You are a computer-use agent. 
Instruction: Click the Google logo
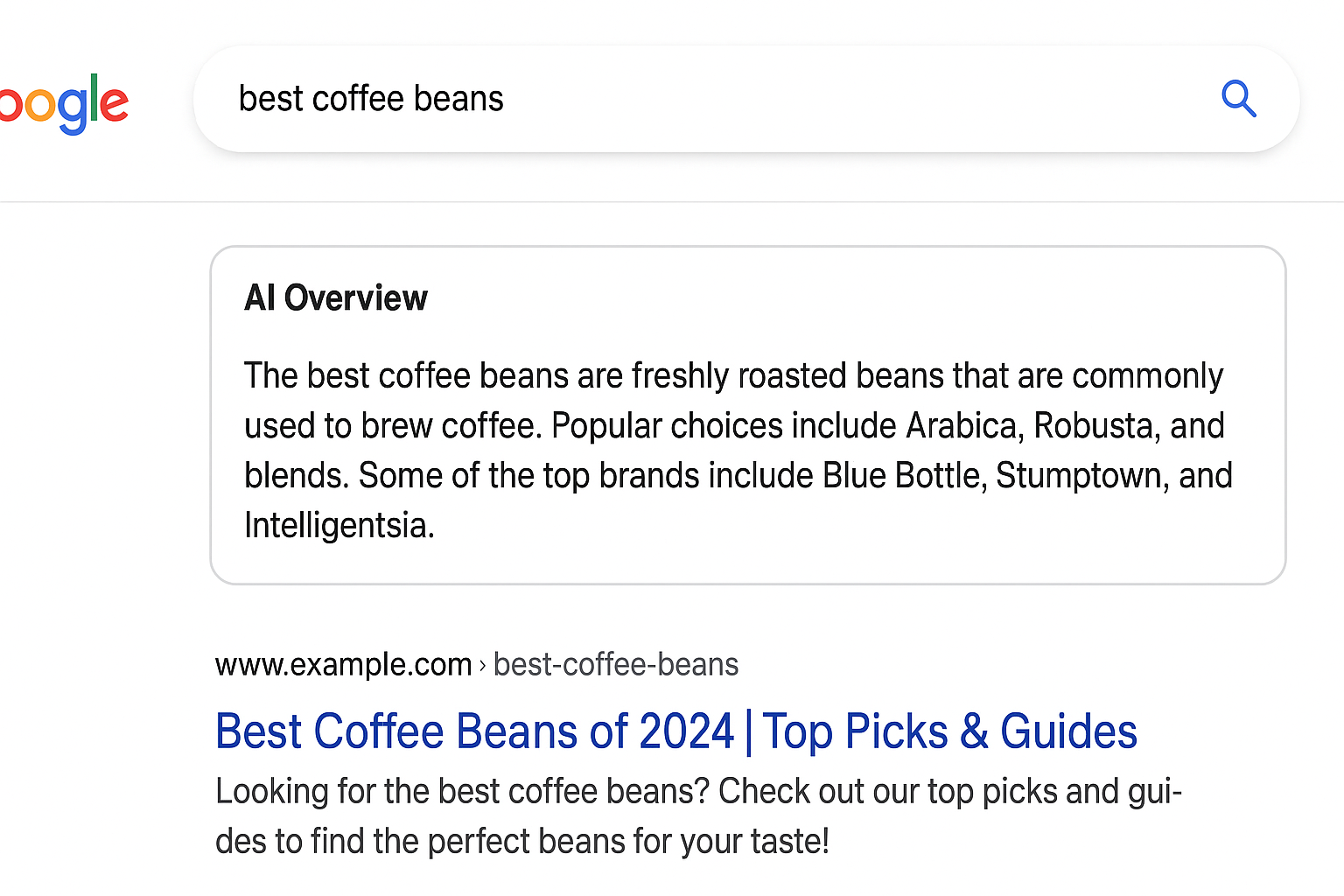[64, 103]
